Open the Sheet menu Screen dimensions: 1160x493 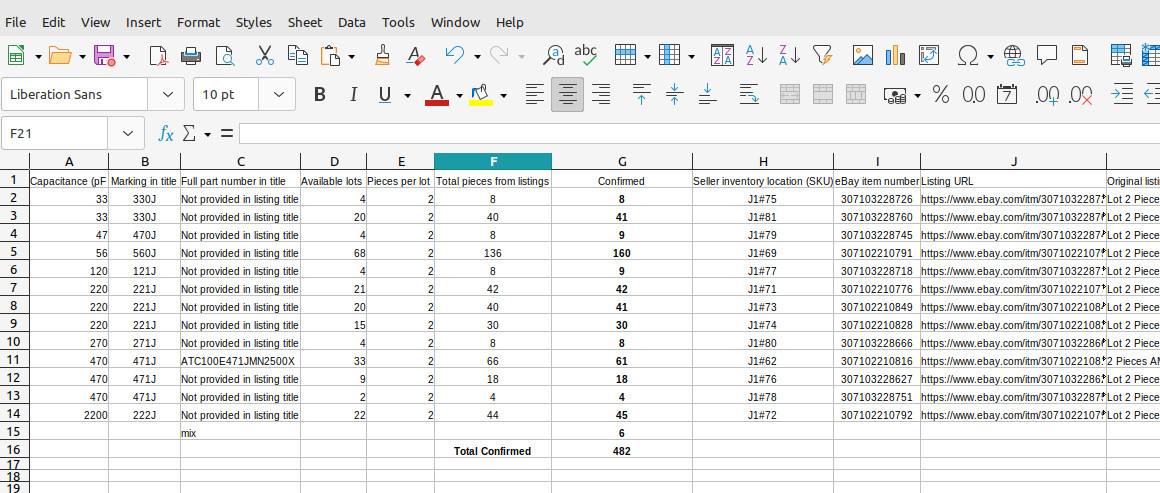point(305,22)
